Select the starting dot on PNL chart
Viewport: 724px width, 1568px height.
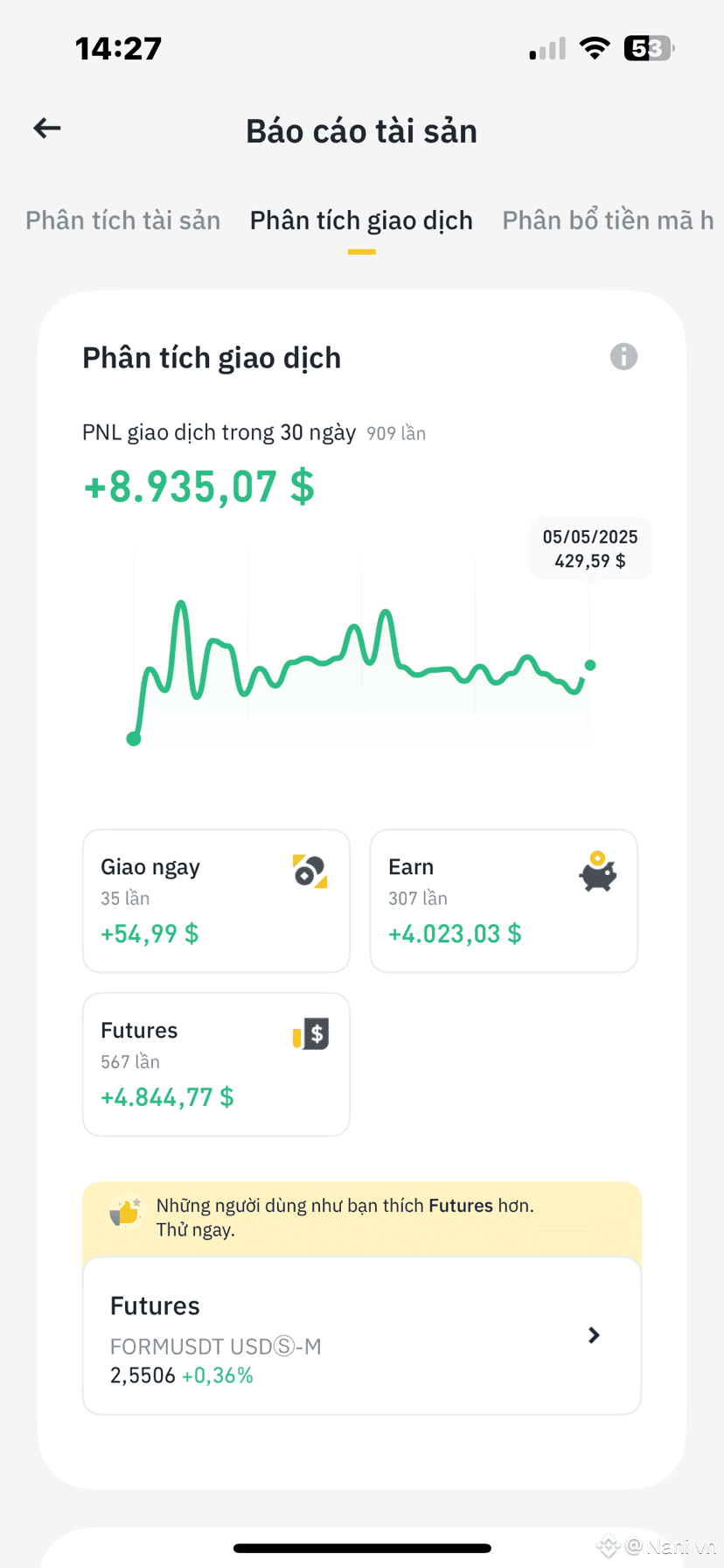[x=134, y=738]
